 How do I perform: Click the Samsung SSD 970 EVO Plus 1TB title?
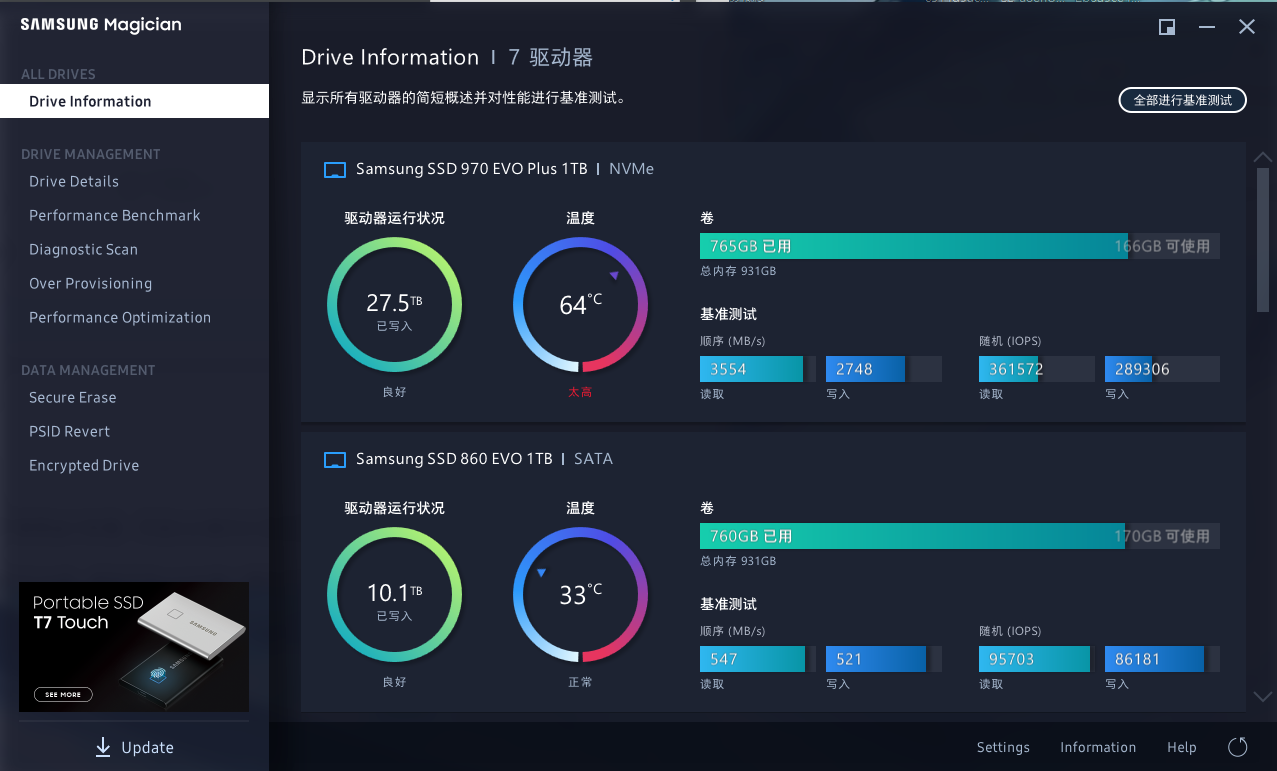point(472,169)
